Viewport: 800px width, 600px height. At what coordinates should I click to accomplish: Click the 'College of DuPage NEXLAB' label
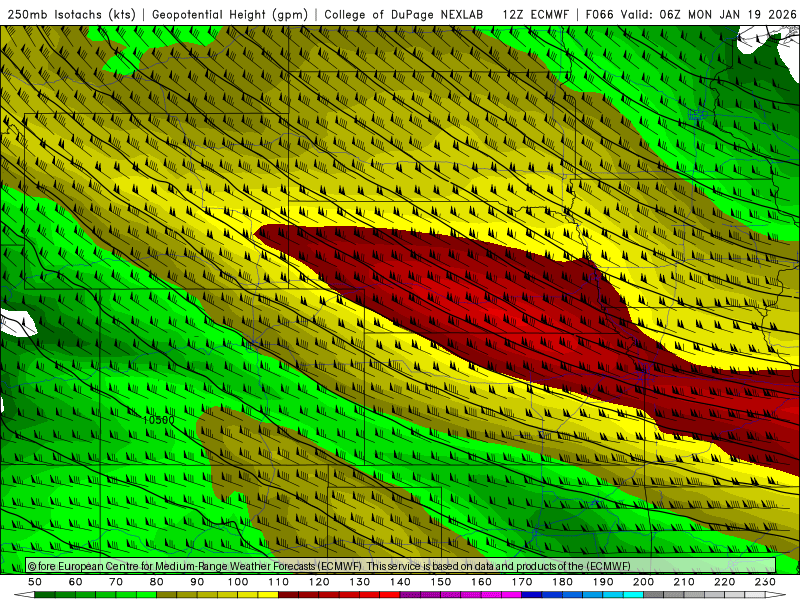coord(403,14)
